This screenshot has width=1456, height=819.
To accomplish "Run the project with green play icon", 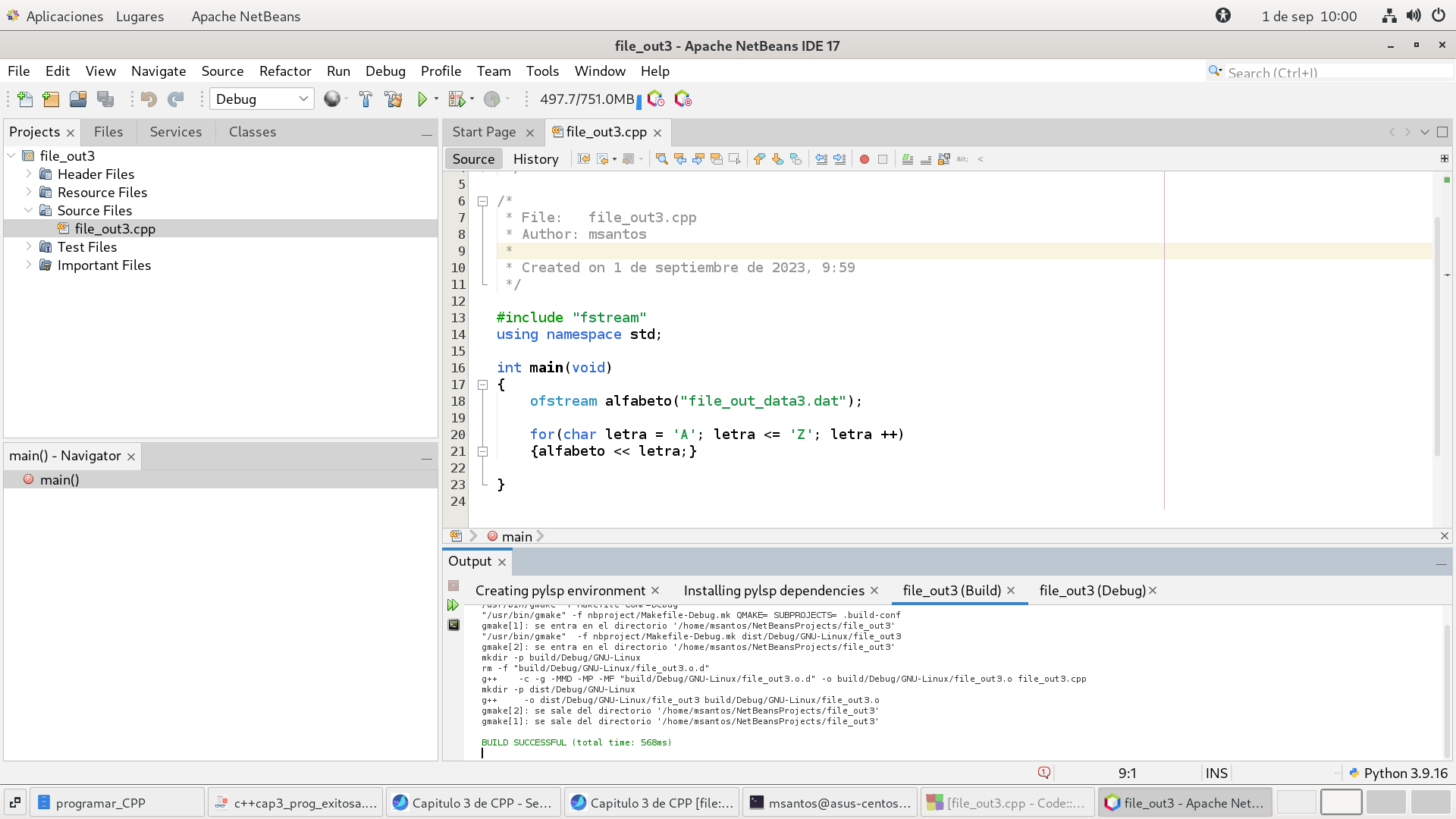I will 422,99.
